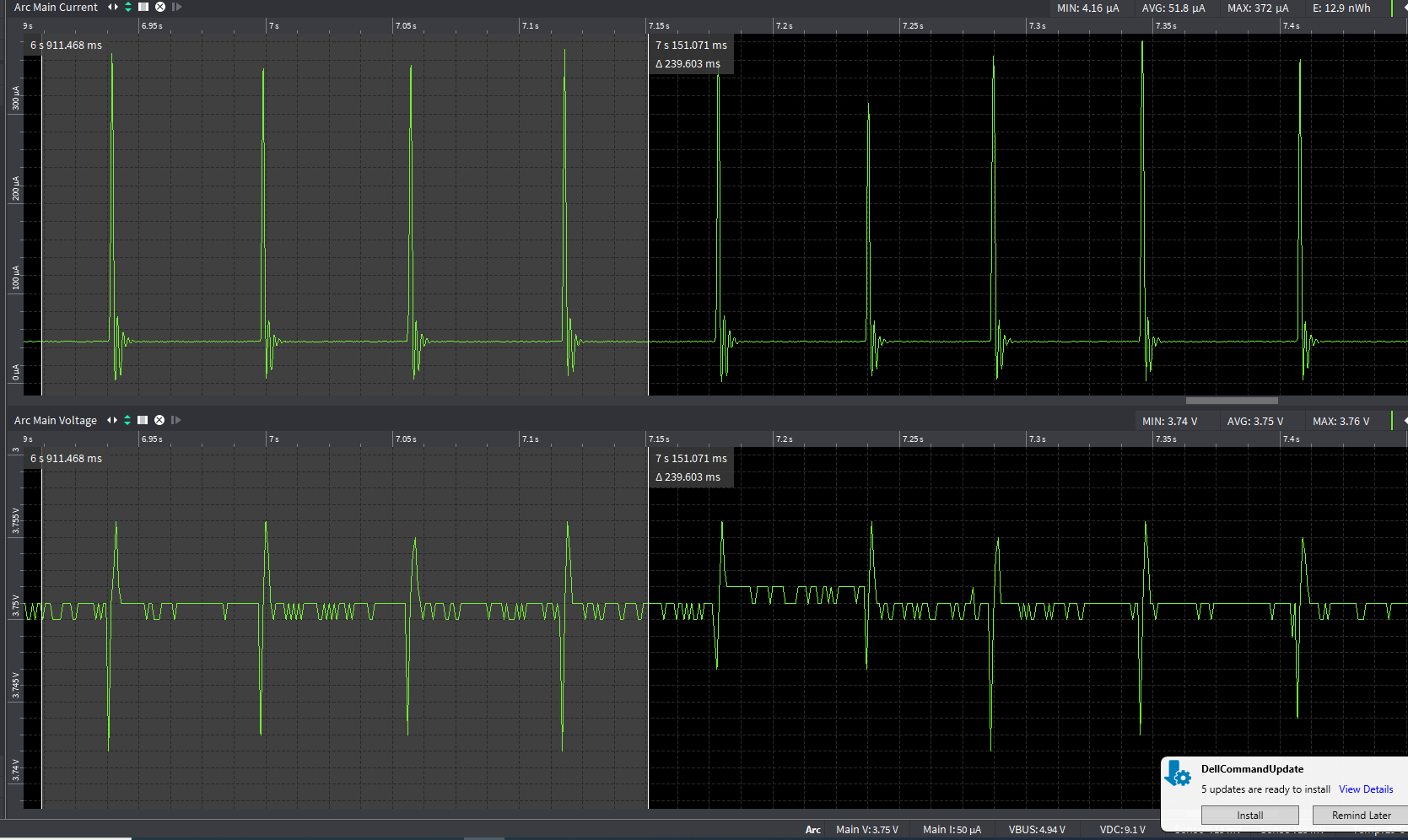Click the white square icon in Arc Main Voltage
1408x840 pixels.
(x=143, y=420)
